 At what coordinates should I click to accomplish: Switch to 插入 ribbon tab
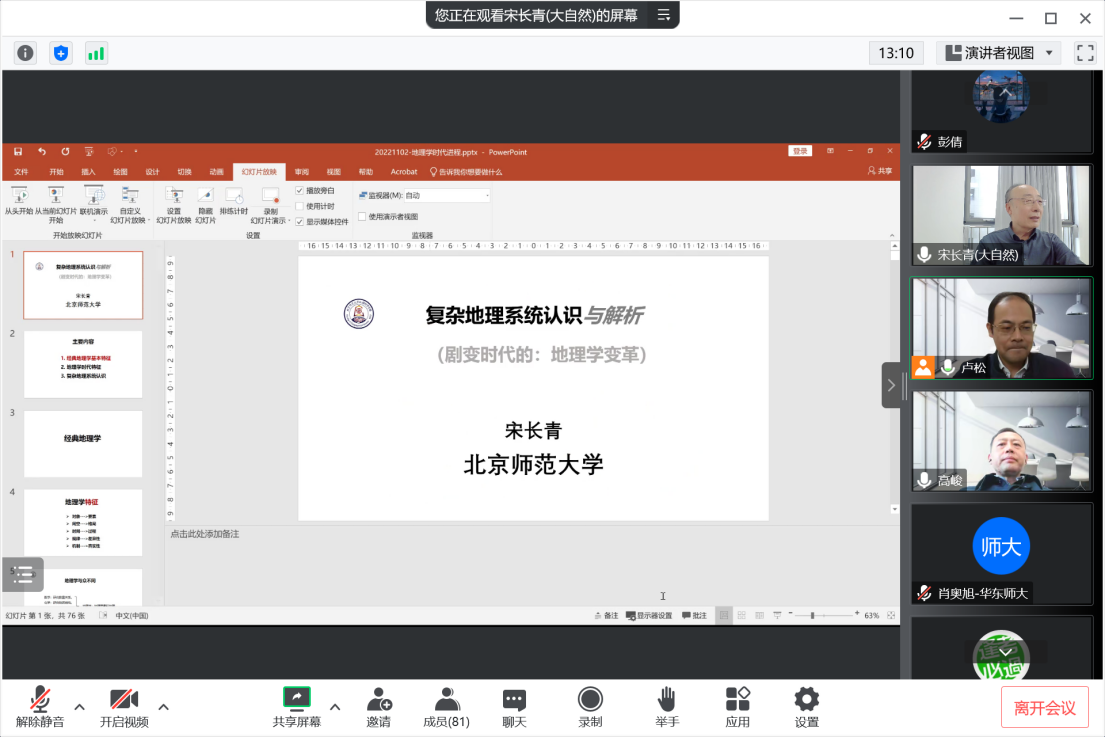click(x=88, y=172)
